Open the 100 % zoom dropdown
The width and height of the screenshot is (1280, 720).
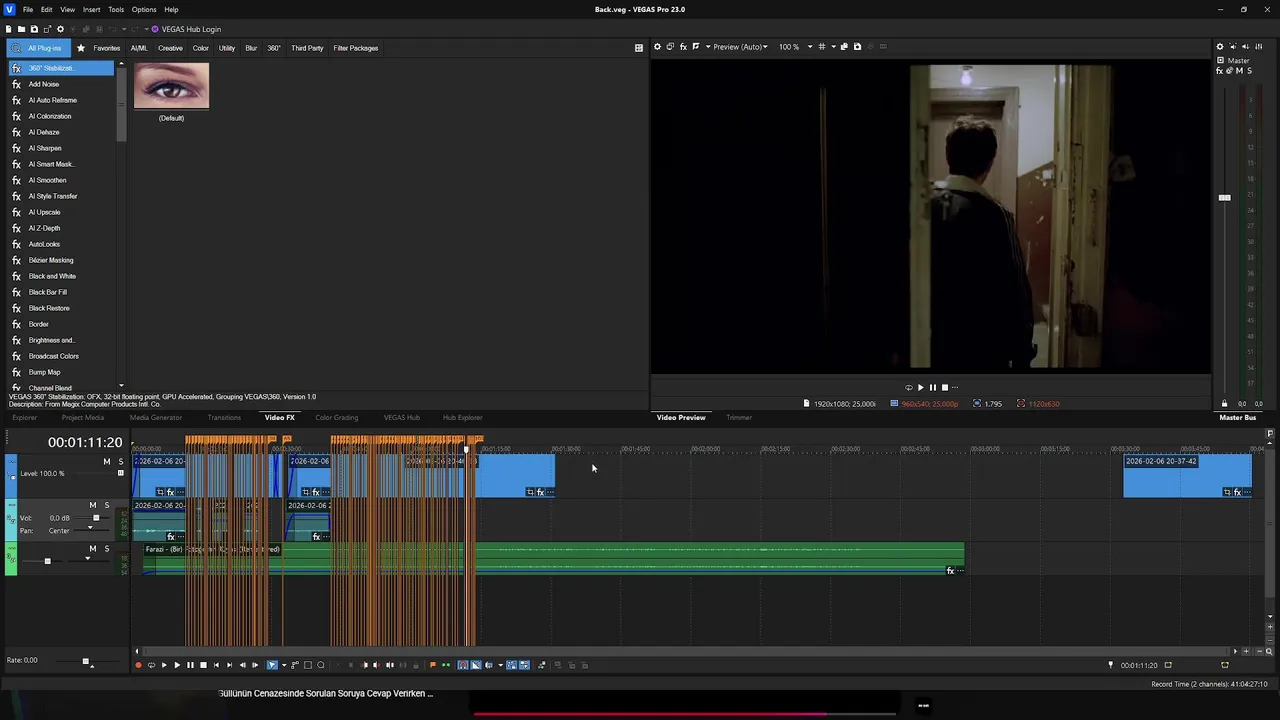[796, 47]
